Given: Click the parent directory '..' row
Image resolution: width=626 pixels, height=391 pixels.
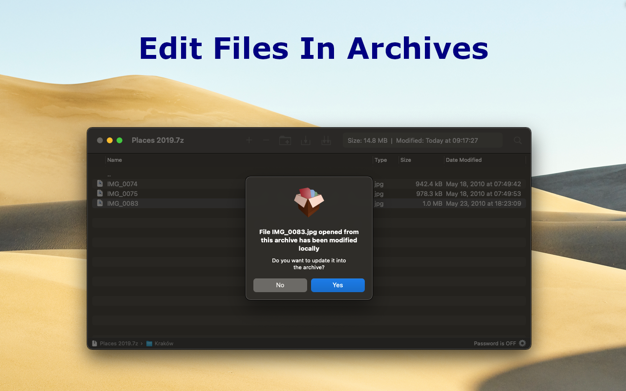Looking at the screenshot, I should pos(309,175).
